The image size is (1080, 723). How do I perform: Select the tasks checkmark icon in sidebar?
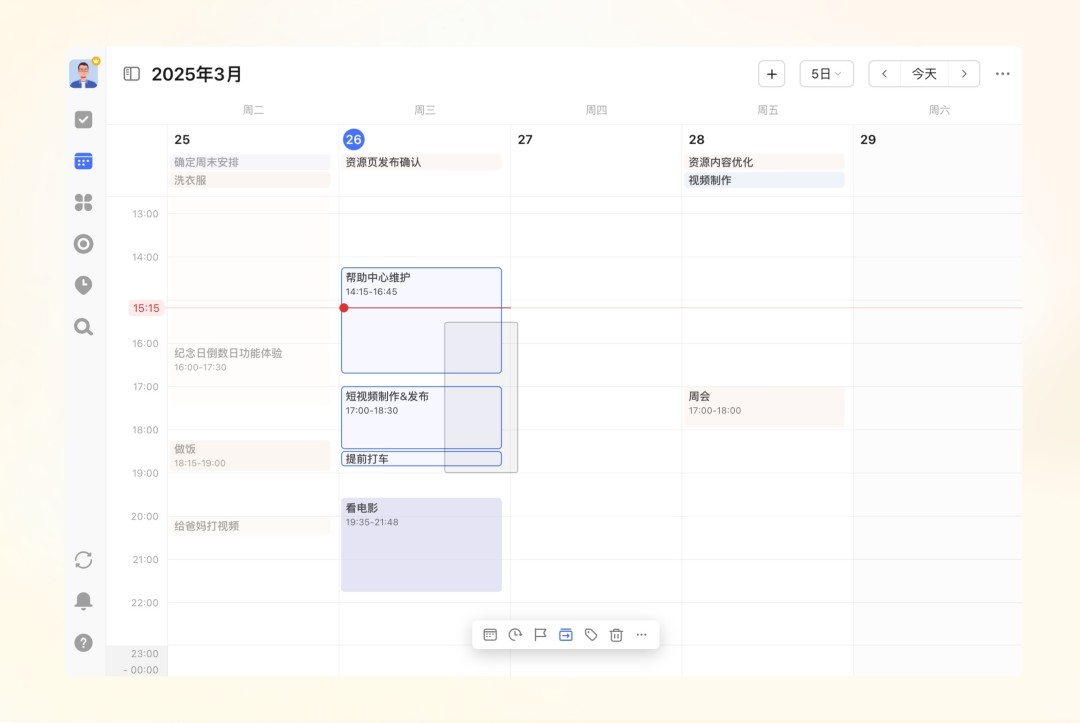pos(83,119)
